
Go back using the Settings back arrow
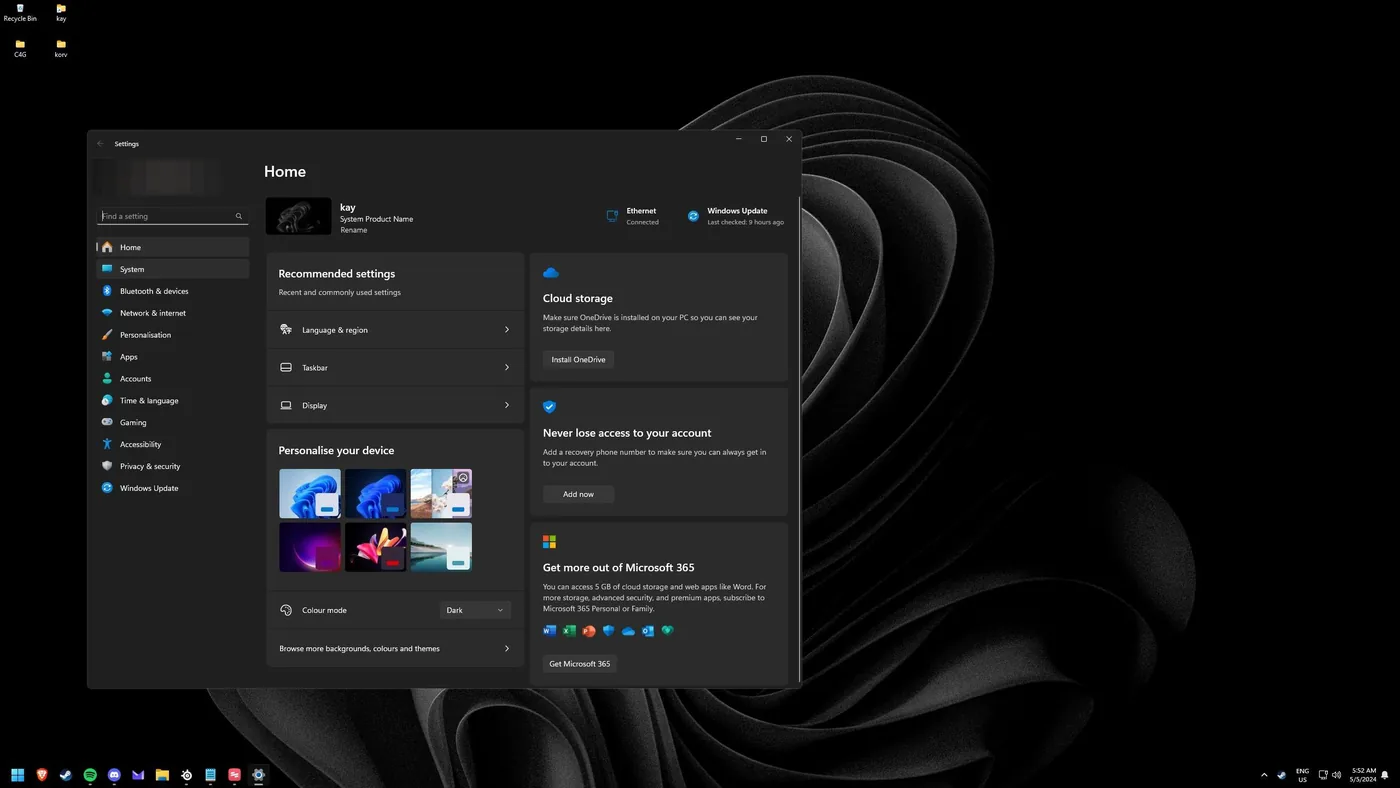click(x=100, y=144)
